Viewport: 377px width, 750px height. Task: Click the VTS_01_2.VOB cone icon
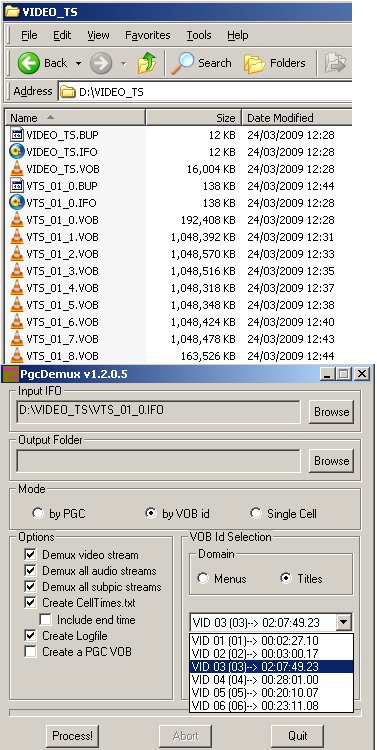pos(17,254)
